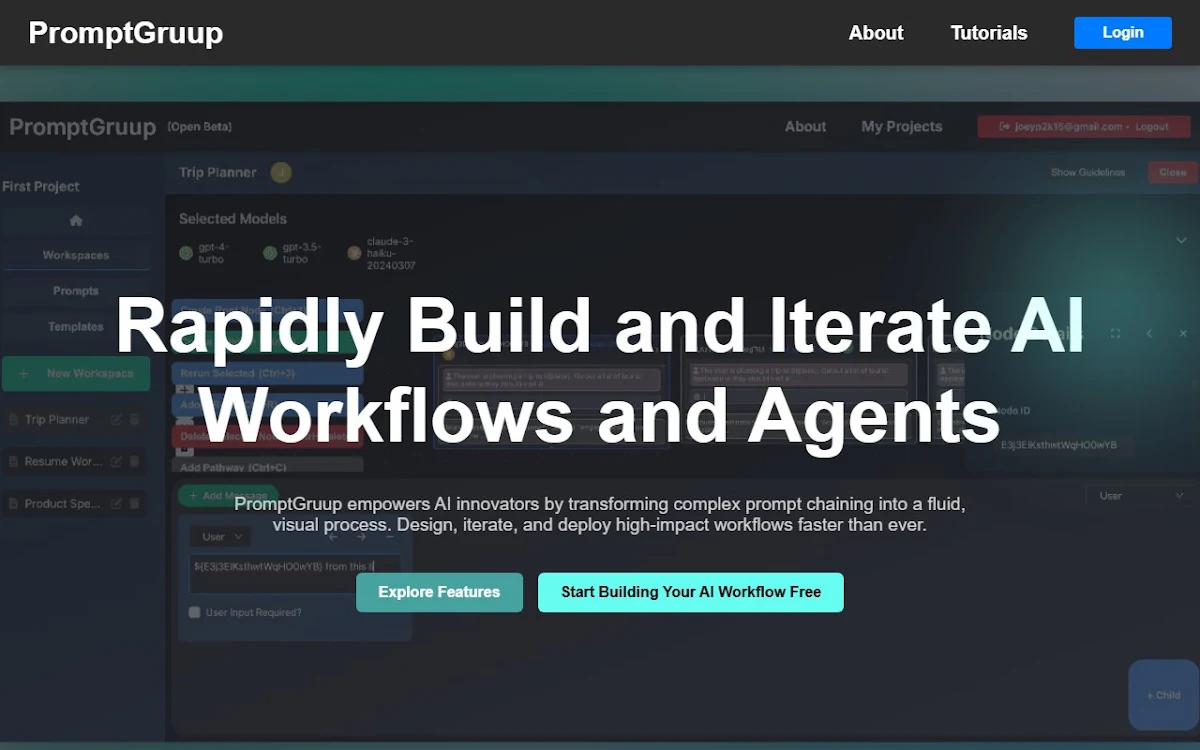The image size is (1200, 750).
Task: Open Templates tab in preview sidebar
Action: (x=76, y=327)
